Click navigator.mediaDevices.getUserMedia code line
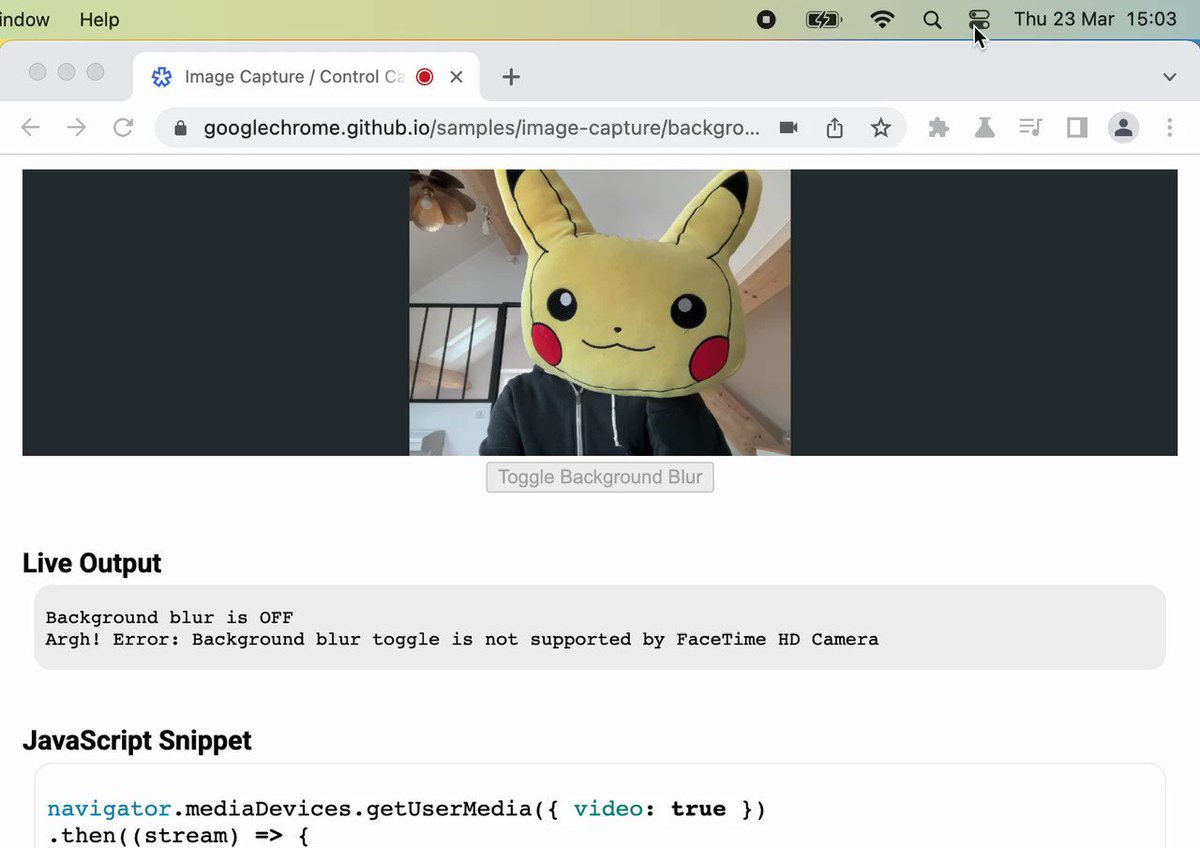Viewport: 1200px width, 848px height. pos(406,808)
